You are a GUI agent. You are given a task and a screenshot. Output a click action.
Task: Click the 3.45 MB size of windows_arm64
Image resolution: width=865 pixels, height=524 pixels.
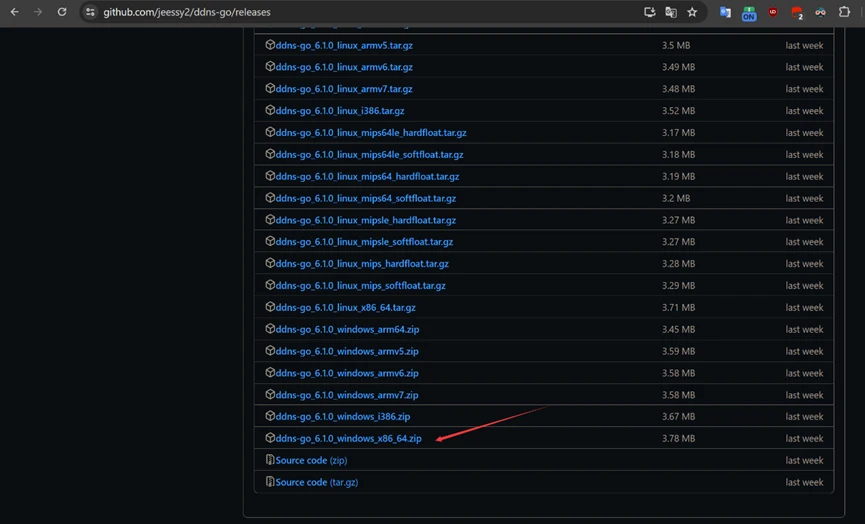coord(679,329)
